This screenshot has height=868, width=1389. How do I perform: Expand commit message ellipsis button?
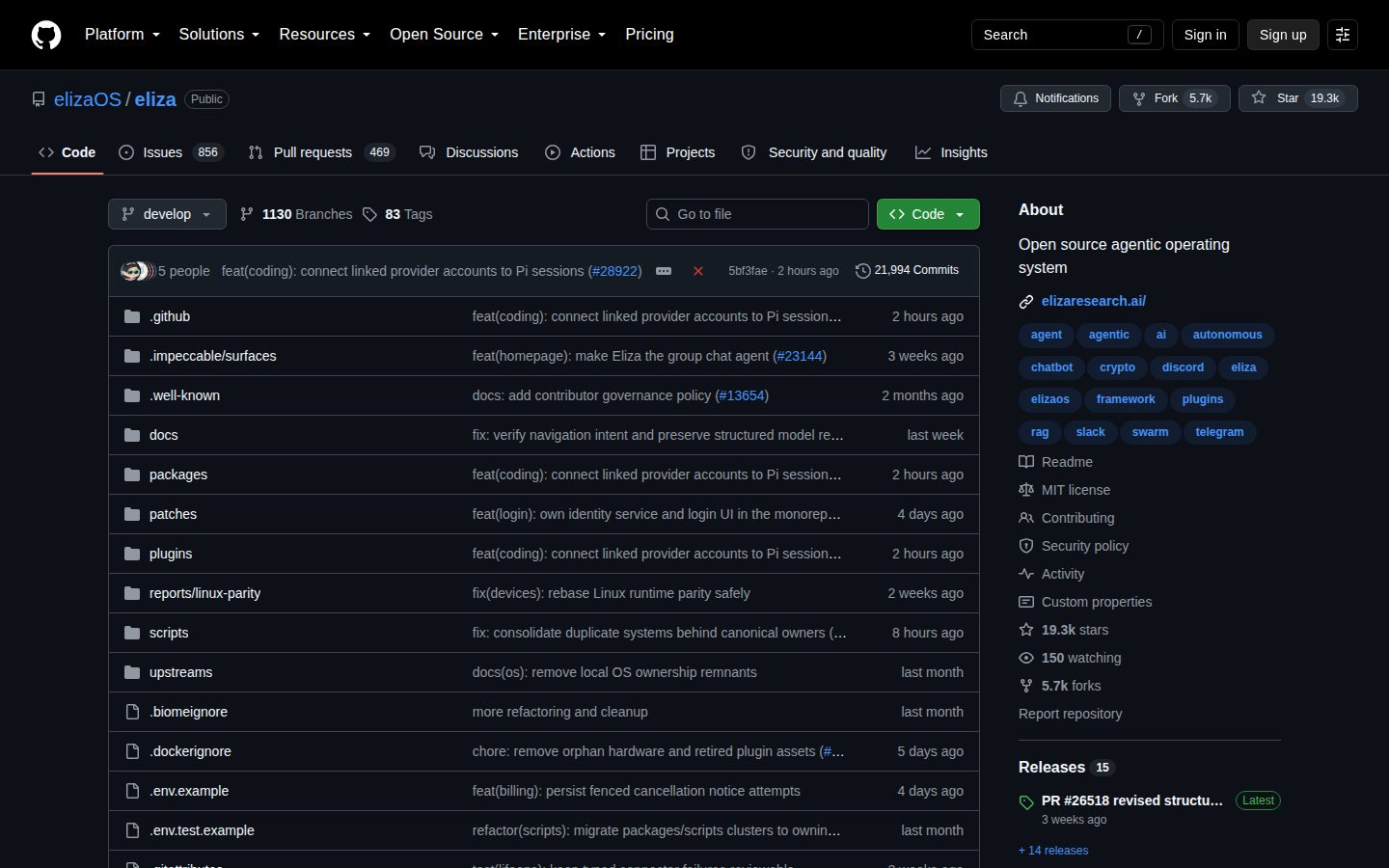pos(664,271)
